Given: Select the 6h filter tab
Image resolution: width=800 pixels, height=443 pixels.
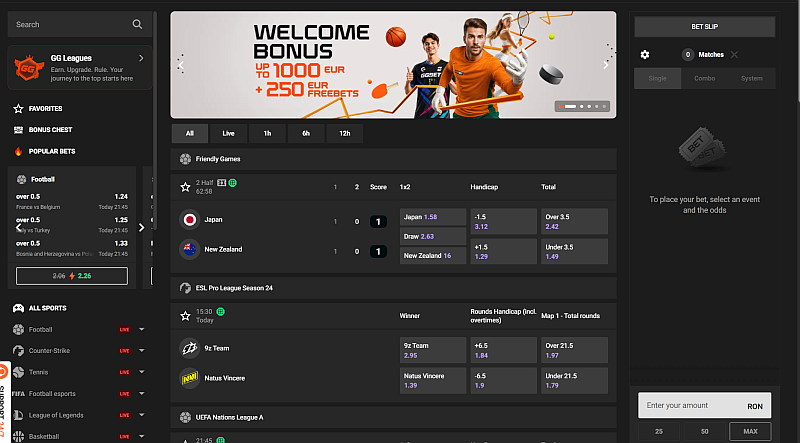Looking at the screenshot, I should (x=306, y=133).
